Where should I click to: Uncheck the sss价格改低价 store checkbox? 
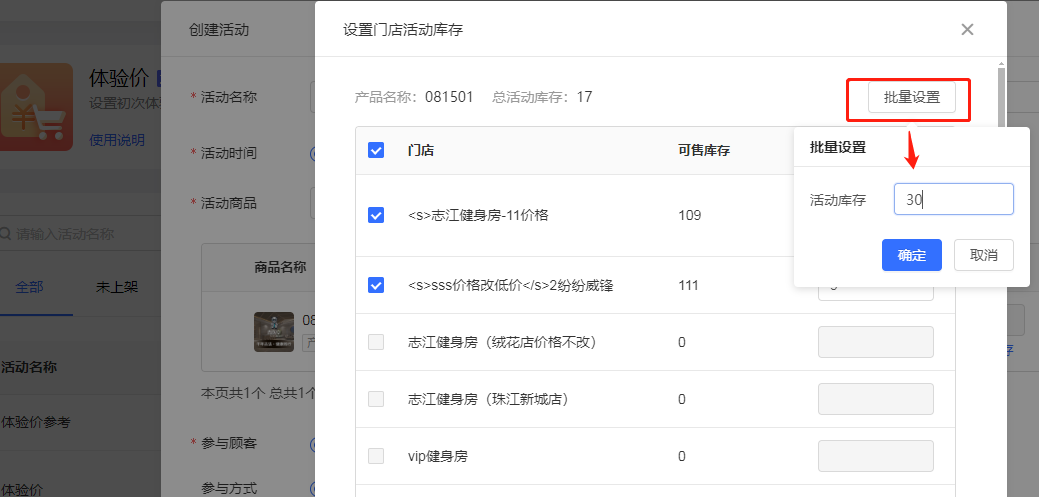[x=376, y=285]
